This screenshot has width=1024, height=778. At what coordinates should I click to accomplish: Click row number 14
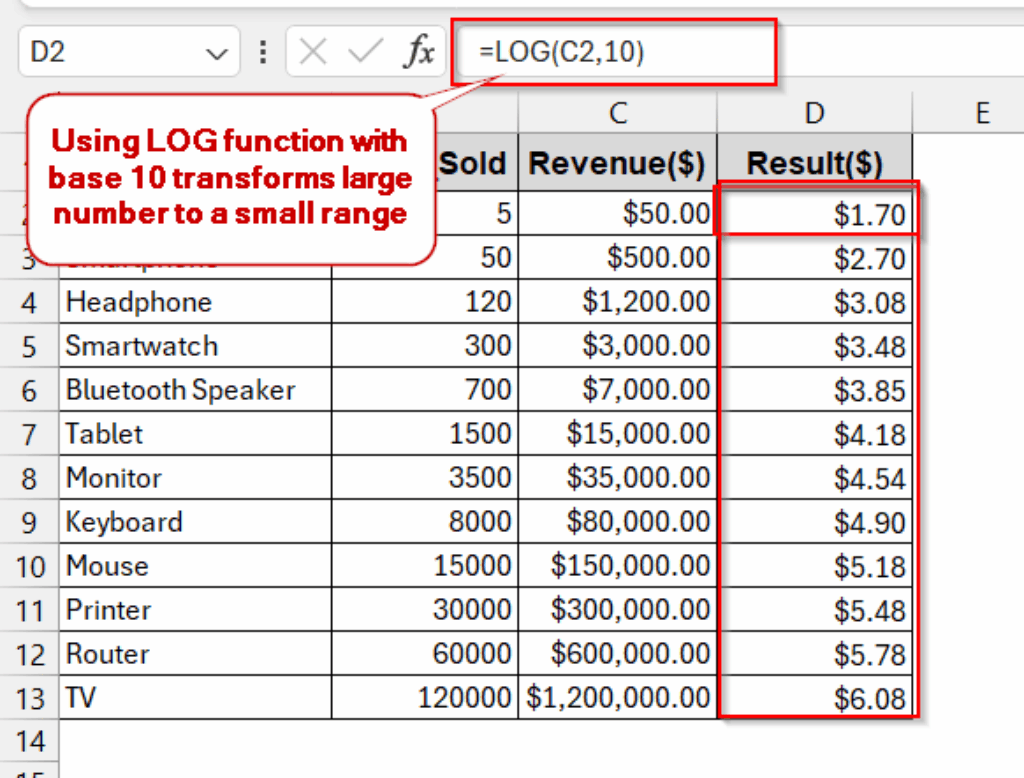pos(29,740)
